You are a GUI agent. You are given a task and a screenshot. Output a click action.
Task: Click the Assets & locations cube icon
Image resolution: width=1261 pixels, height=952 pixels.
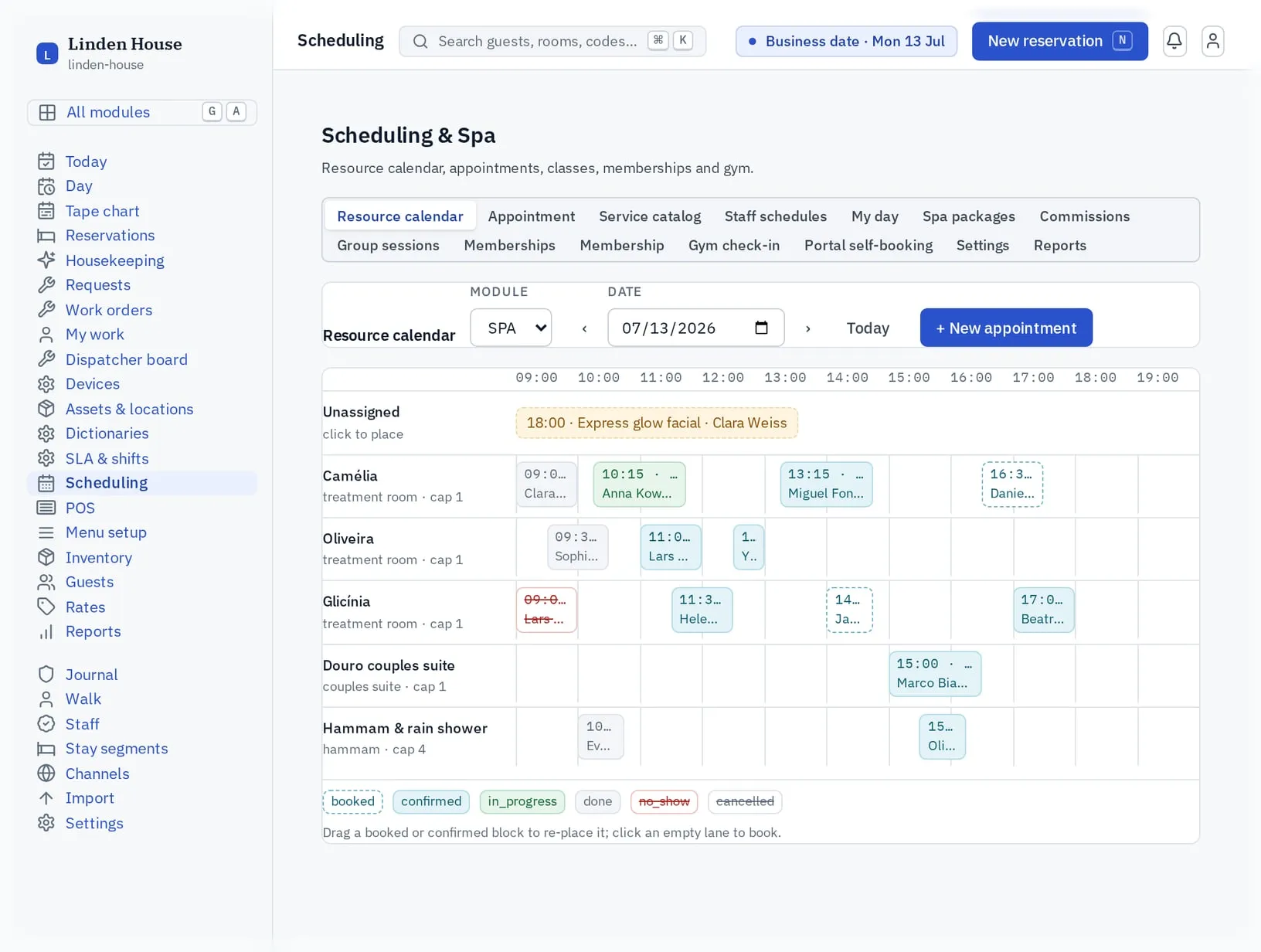[46, 409]
